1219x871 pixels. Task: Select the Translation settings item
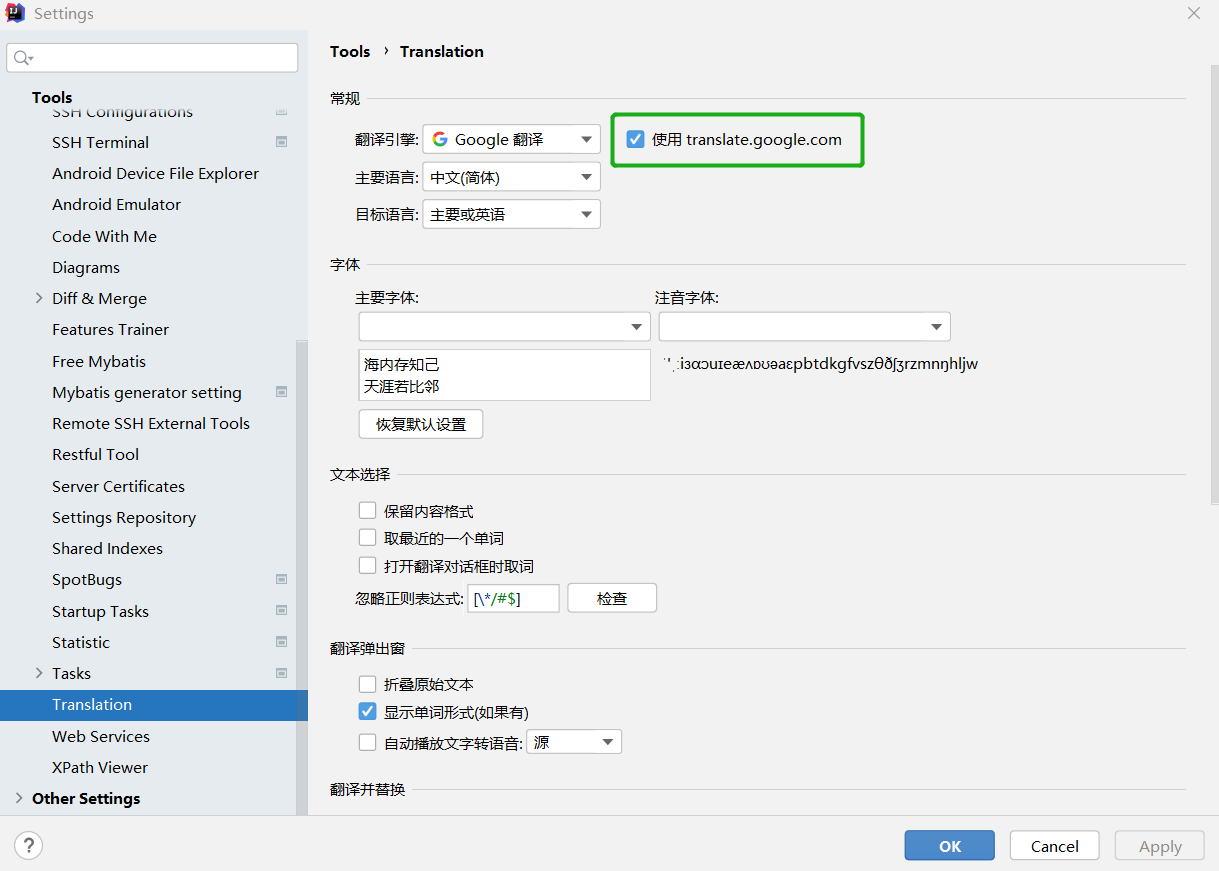(154, 704)
